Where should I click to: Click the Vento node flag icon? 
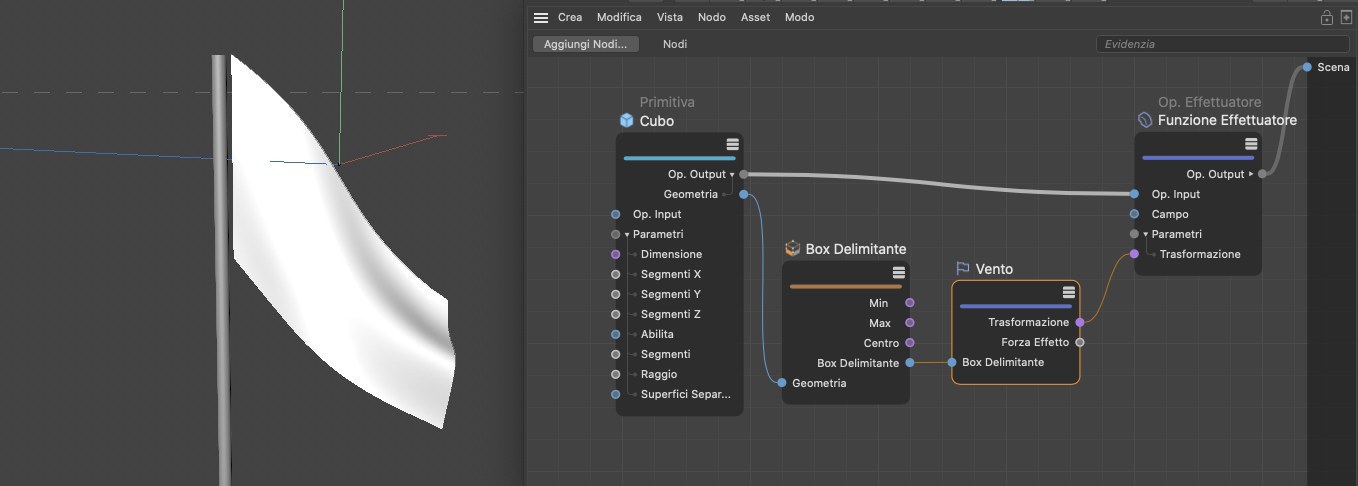(x=962, y=269)
